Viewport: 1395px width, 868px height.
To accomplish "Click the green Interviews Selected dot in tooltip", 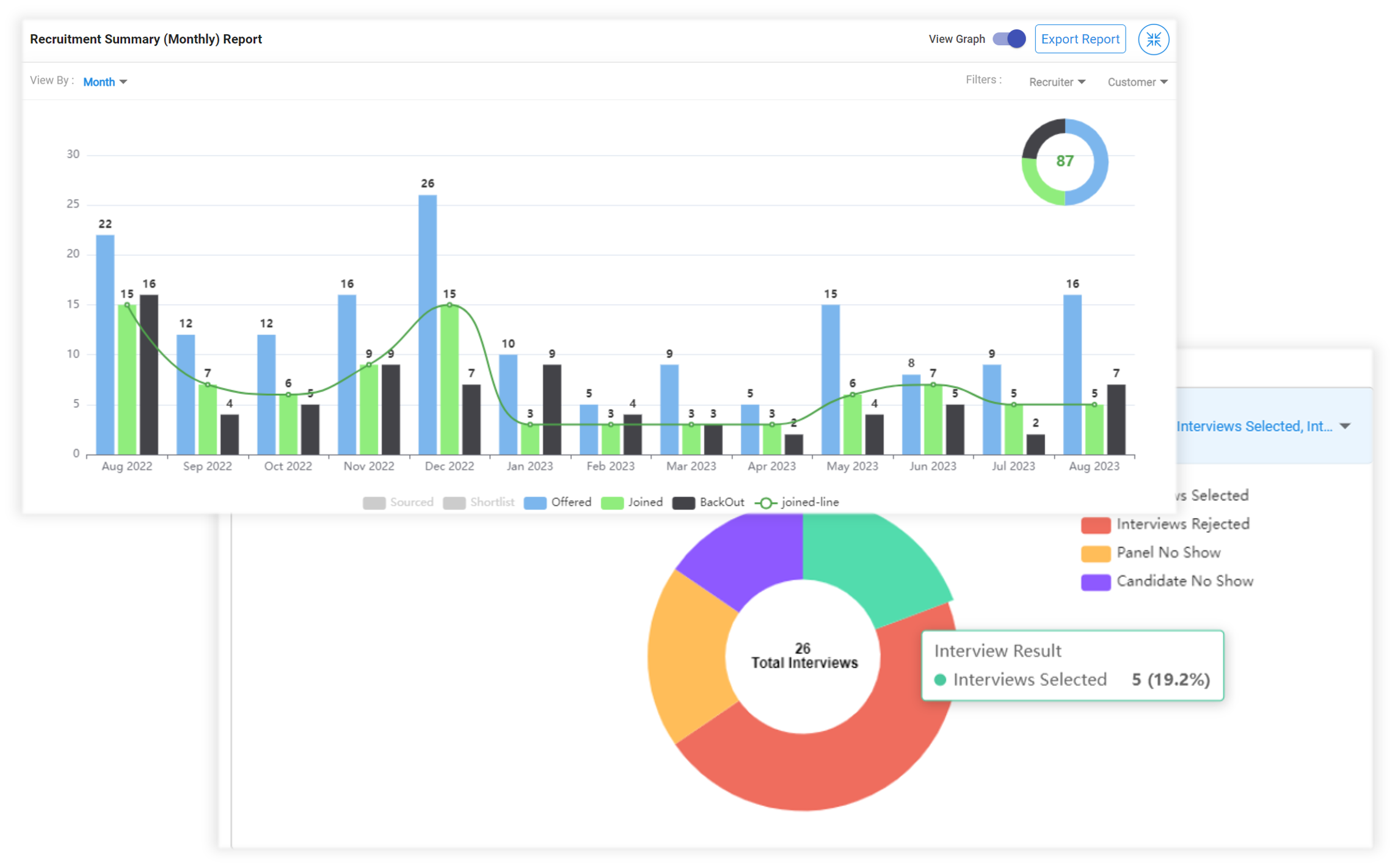I will coord(941,679).
